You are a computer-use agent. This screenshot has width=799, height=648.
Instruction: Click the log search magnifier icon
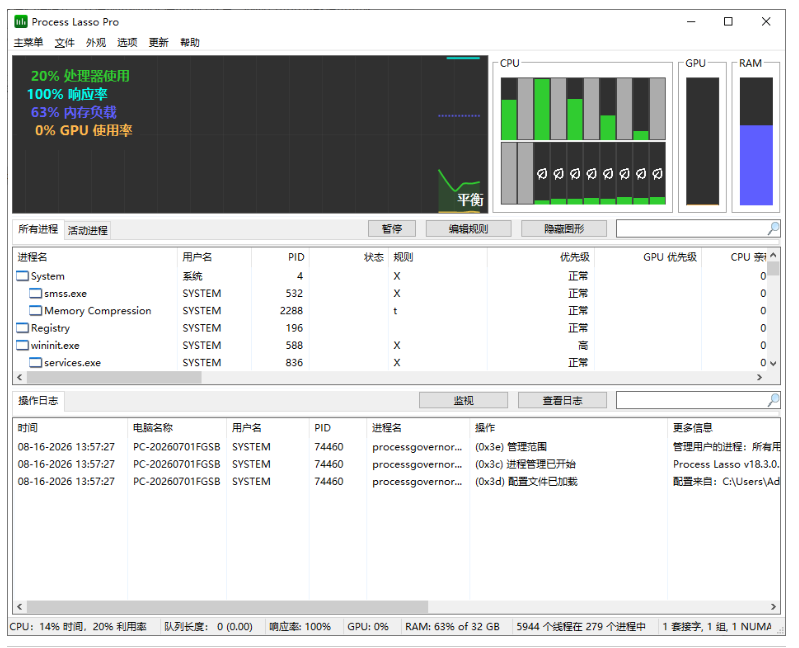[x=773, y=400]
